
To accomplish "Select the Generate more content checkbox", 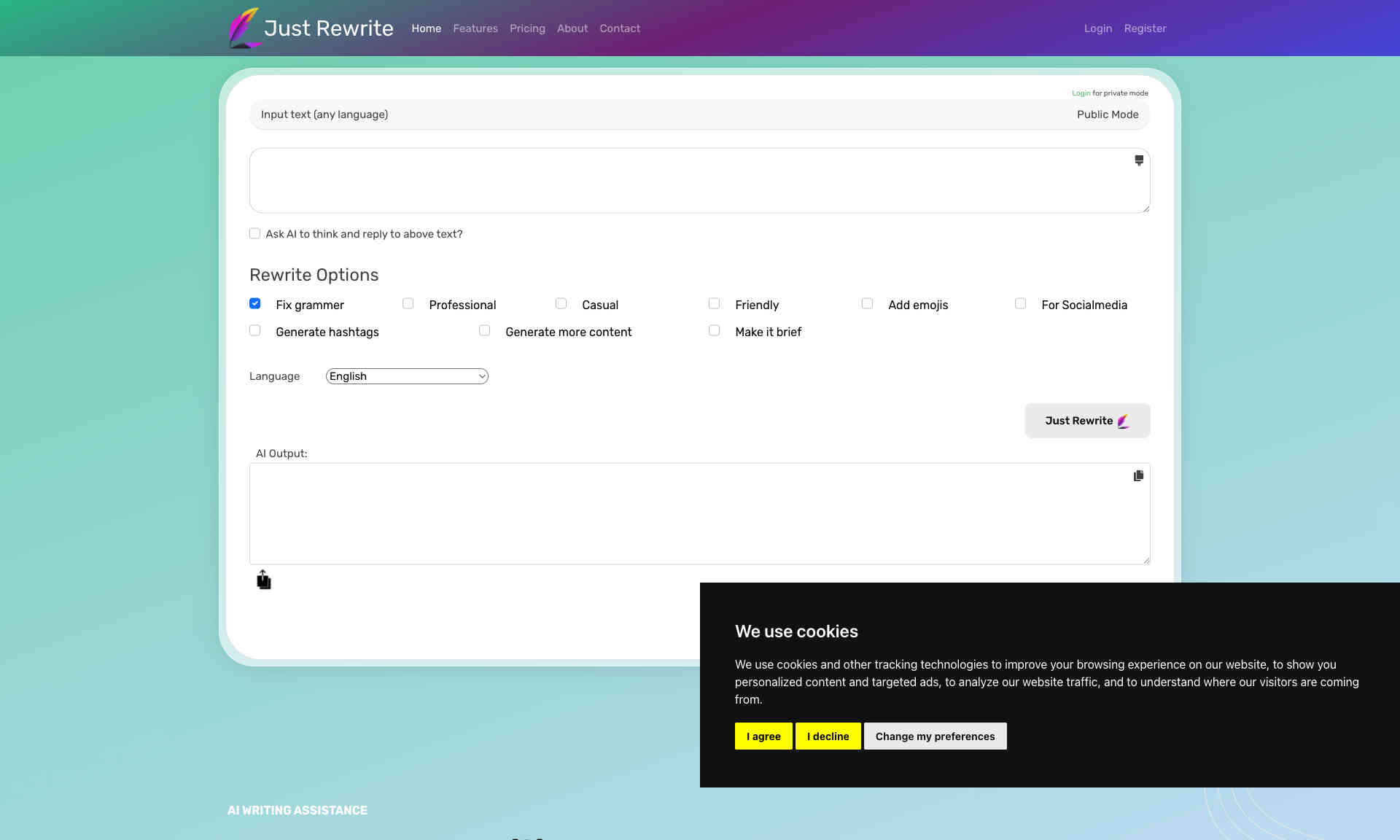I will (484, 330).
